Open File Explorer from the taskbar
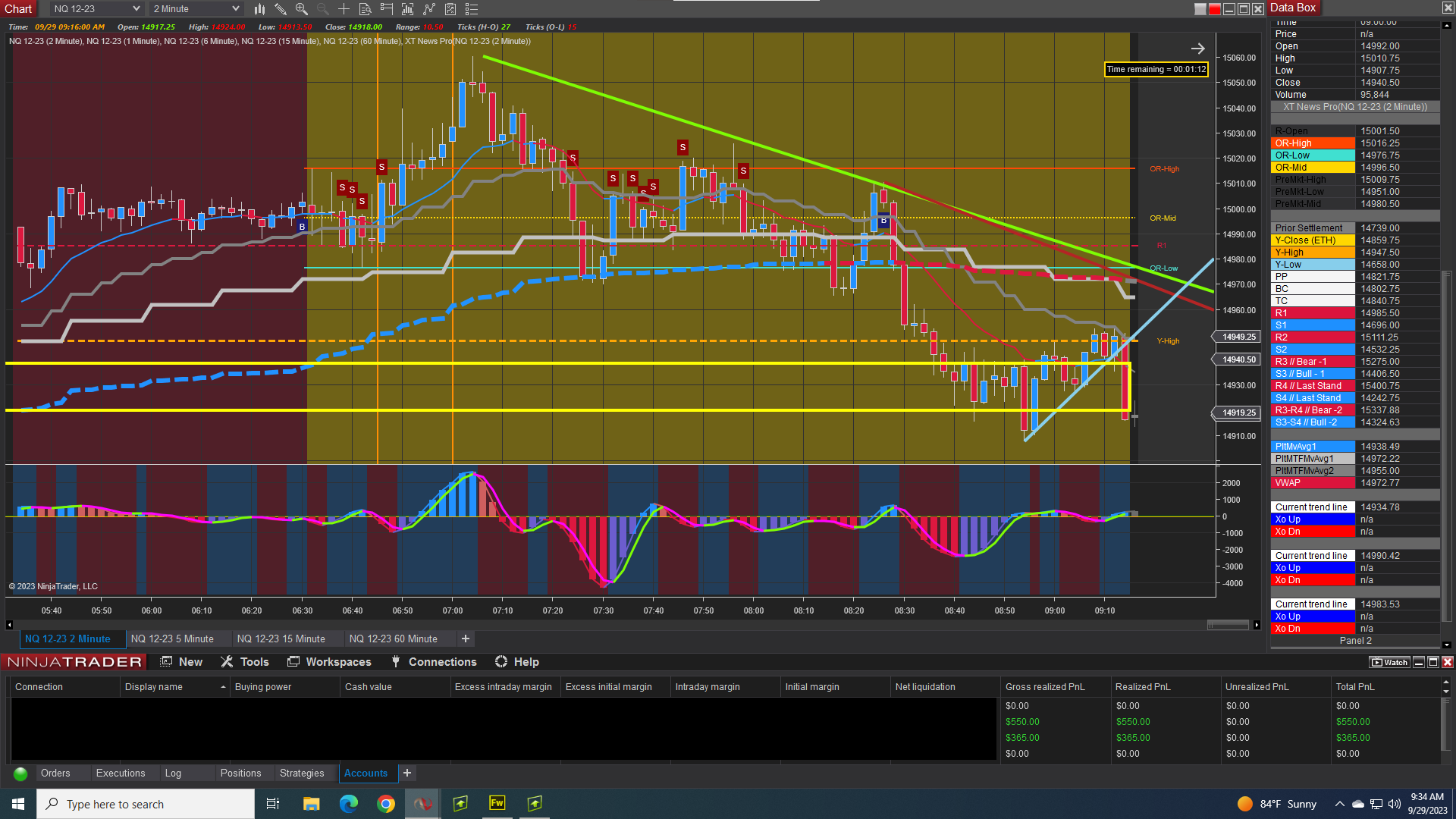This screenshot has width=1456, height=819. point(311,804)
